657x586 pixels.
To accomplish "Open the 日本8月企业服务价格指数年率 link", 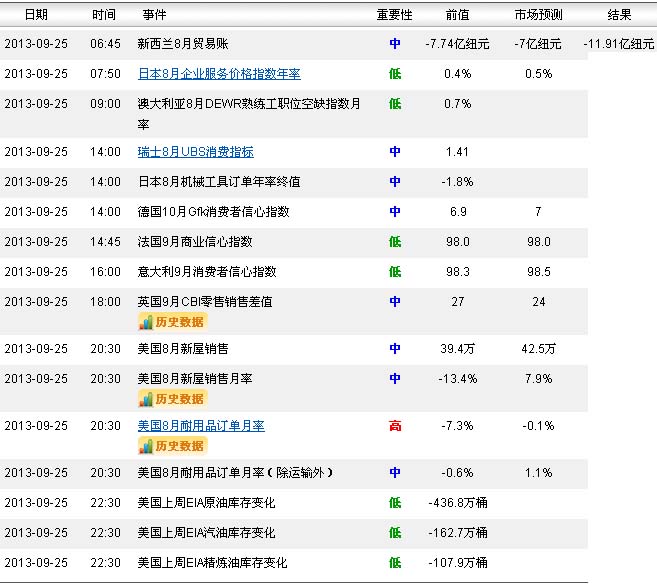I will click(219, 74).
